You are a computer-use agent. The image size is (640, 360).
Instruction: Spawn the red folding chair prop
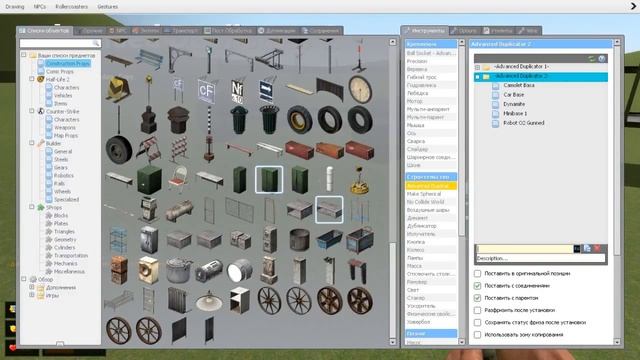(x=178, y=180)
